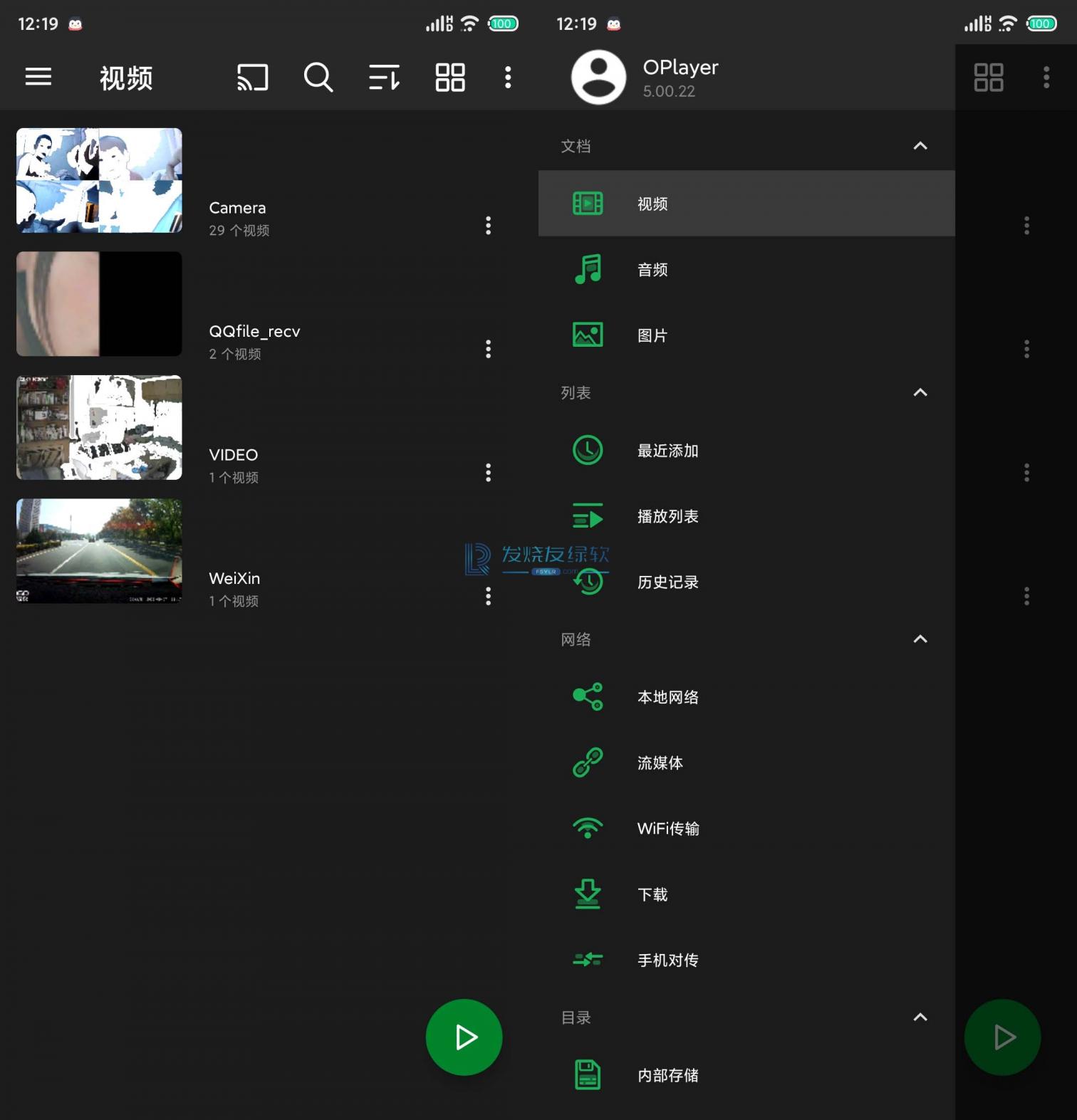Tap the OPlayer profile avatar
This screenshot has height=1120, width=1077.
pos(598,77)
